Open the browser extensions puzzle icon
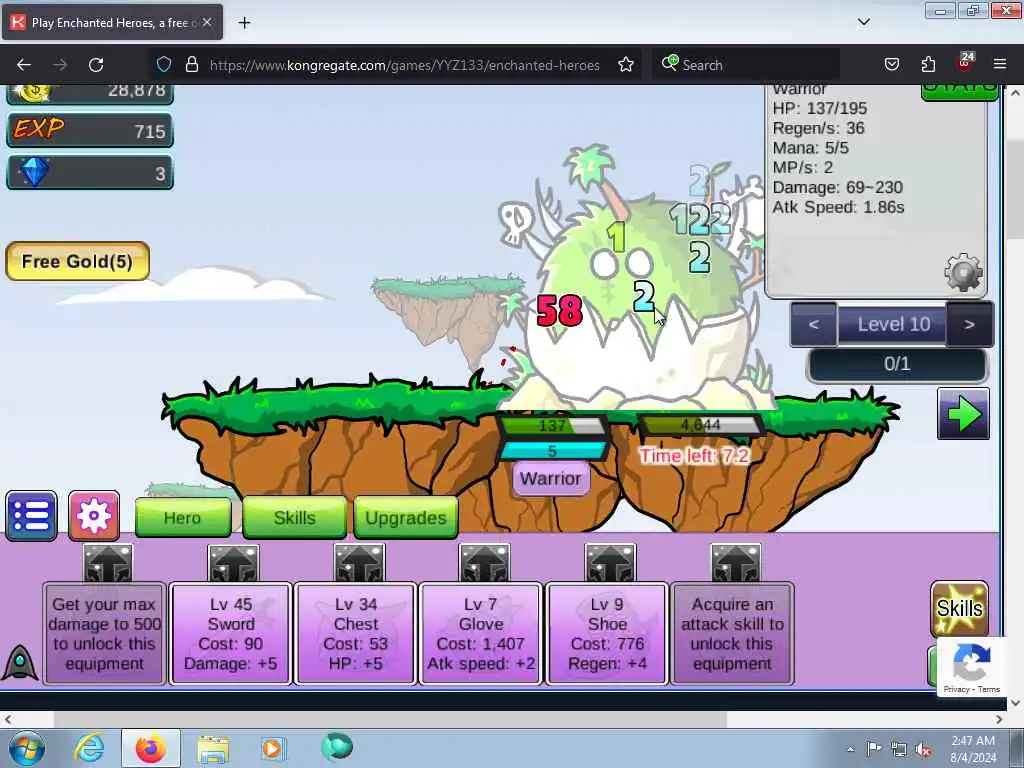1024x768 pixels. [x=928, y=65]
